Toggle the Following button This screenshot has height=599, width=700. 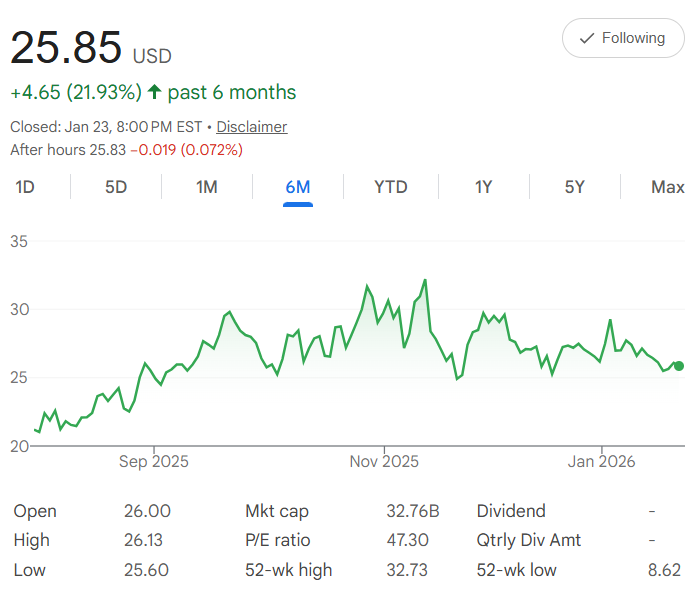[x=623, y=38]
